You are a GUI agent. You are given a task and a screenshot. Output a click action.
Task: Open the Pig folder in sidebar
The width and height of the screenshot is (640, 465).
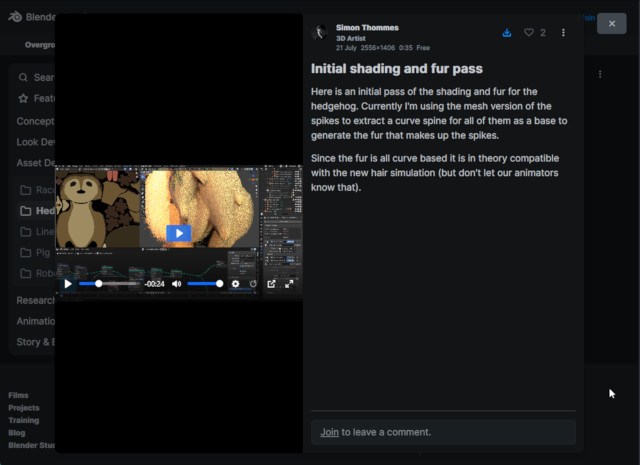[x=35, y=253]
